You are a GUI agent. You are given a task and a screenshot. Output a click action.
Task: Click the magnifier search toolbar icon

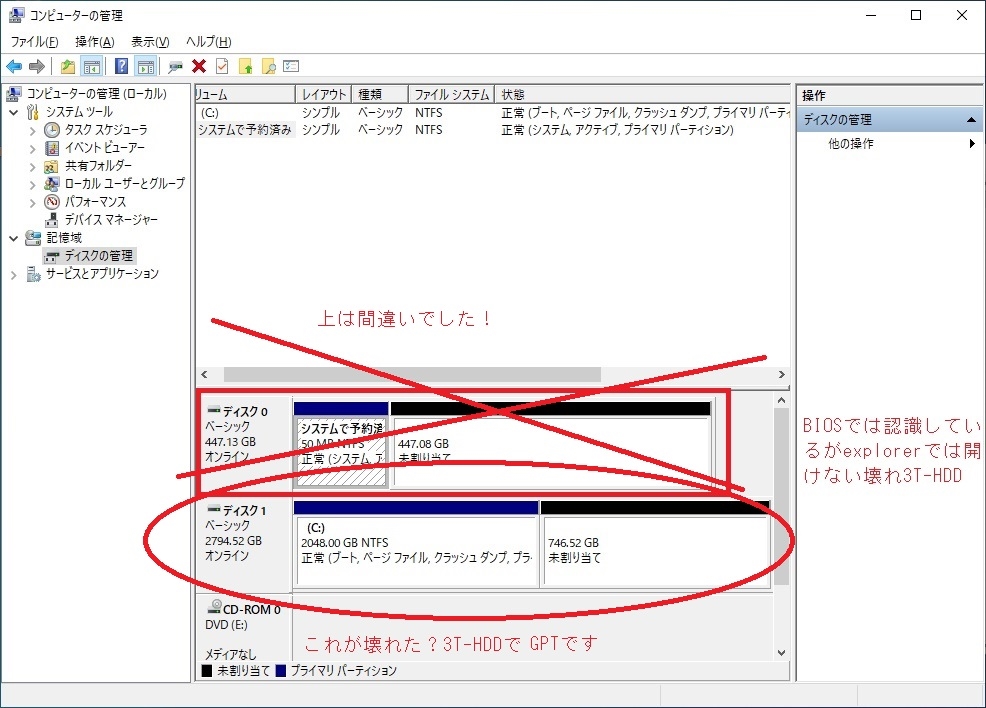click(269, 66)
